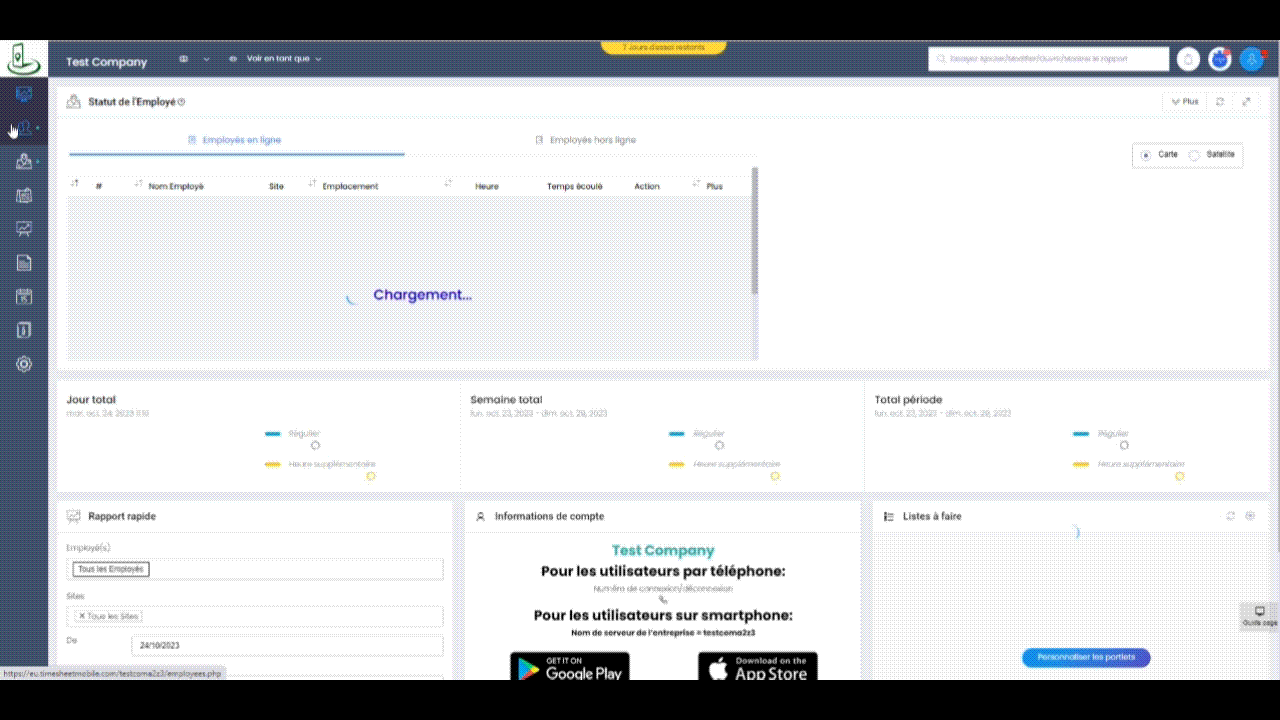Open the dashboard icon in the sidebar
1280x720 pixels.
click(x=24, y=94)
